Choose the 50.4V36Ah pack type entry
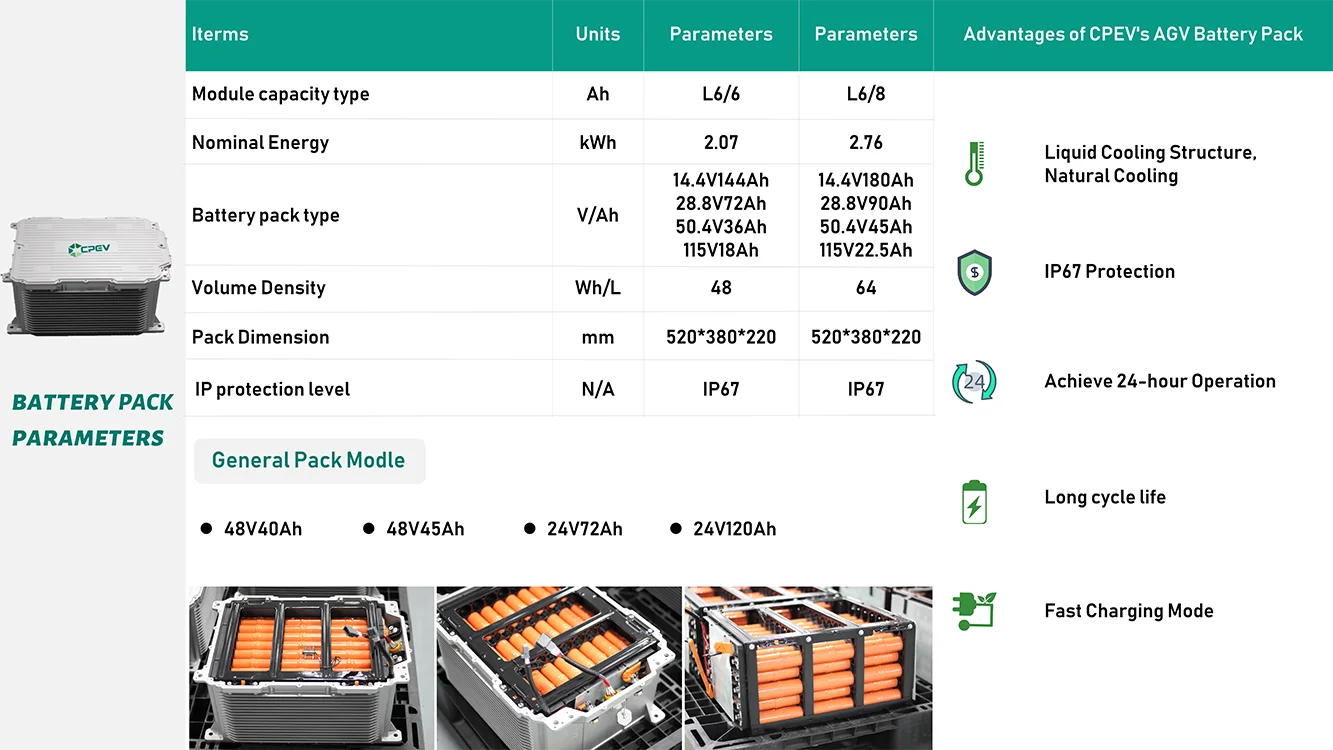Screen dimensions: 1333x750 (x=721, y=227)
